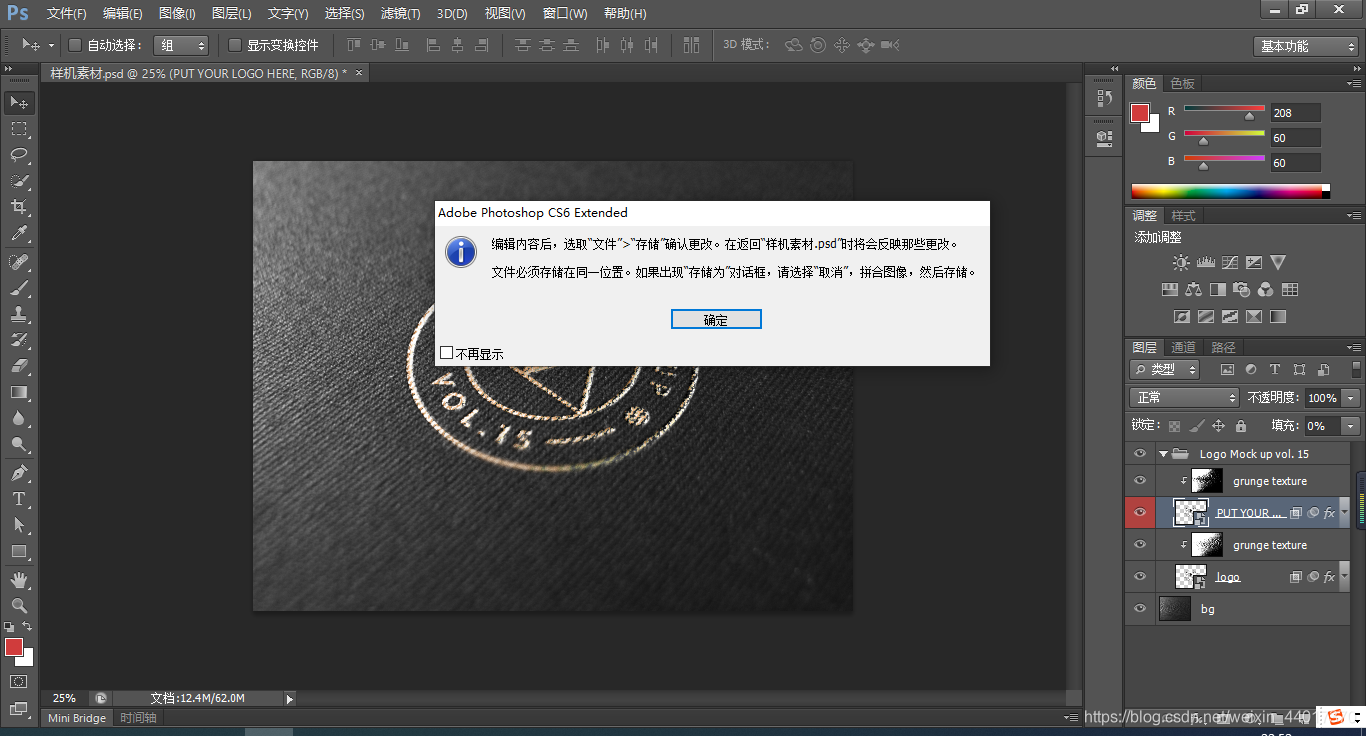This screenshot has width=1366, height=736.
Task: Open the fill 填充 slider arrow
Action: point(1351,426)
